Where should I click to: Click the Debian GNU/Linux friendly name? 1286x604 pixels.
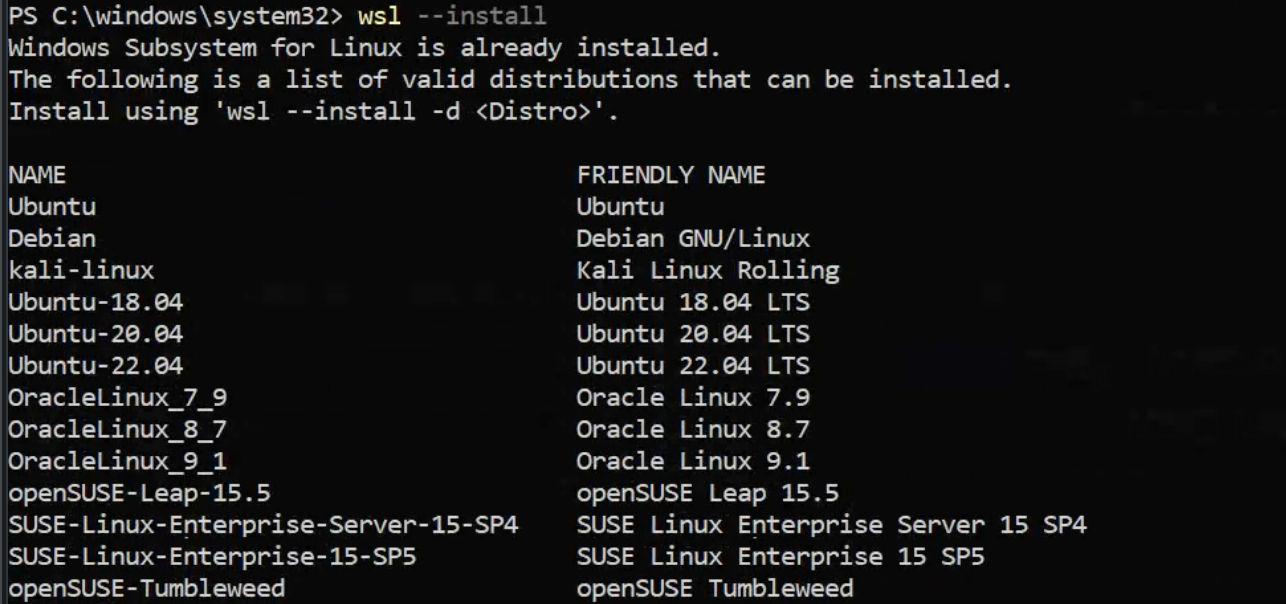[693, 239]
